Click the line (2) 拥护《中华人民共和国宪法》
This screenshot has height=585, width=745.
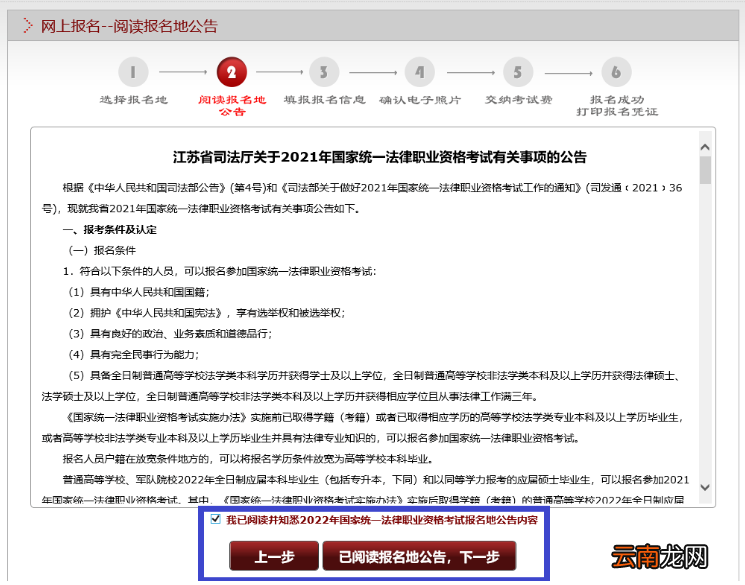[206, 313]
